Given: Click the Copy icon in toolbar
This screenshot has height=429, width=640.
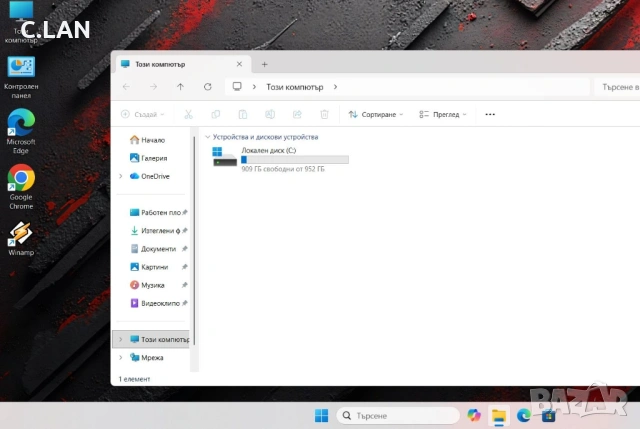Looking at the screenshot, I should (216, 114).
